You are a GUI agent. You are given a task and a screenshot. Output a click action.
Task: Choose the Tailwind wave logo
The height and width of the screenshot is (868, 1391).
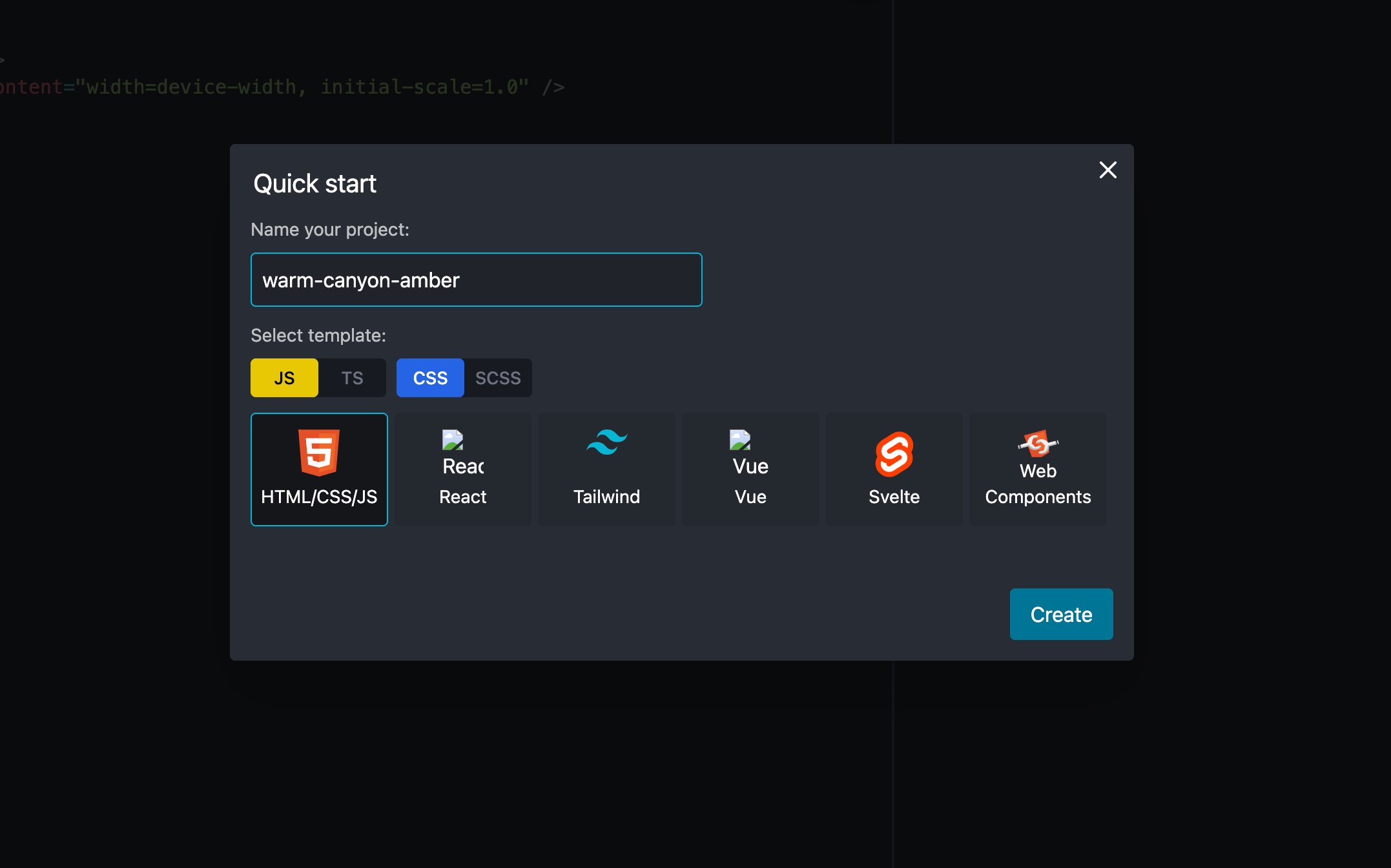606,442
